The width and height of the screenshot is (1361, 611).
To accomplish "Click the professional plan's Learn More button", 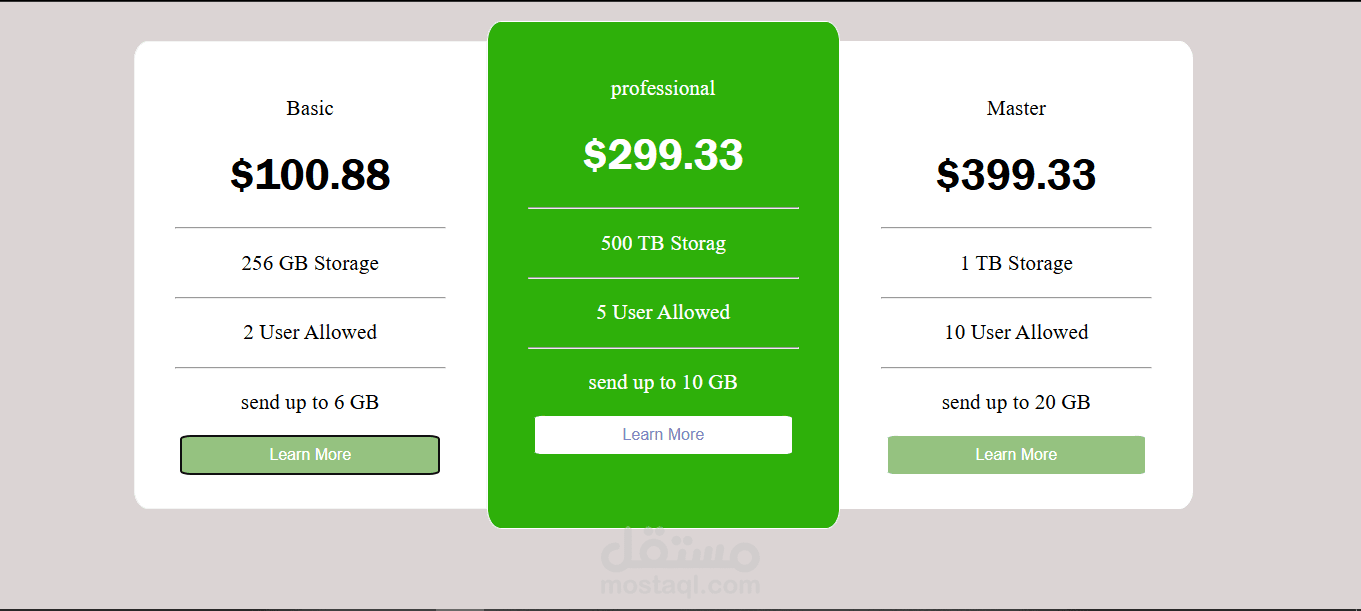I will pos(663,434).
